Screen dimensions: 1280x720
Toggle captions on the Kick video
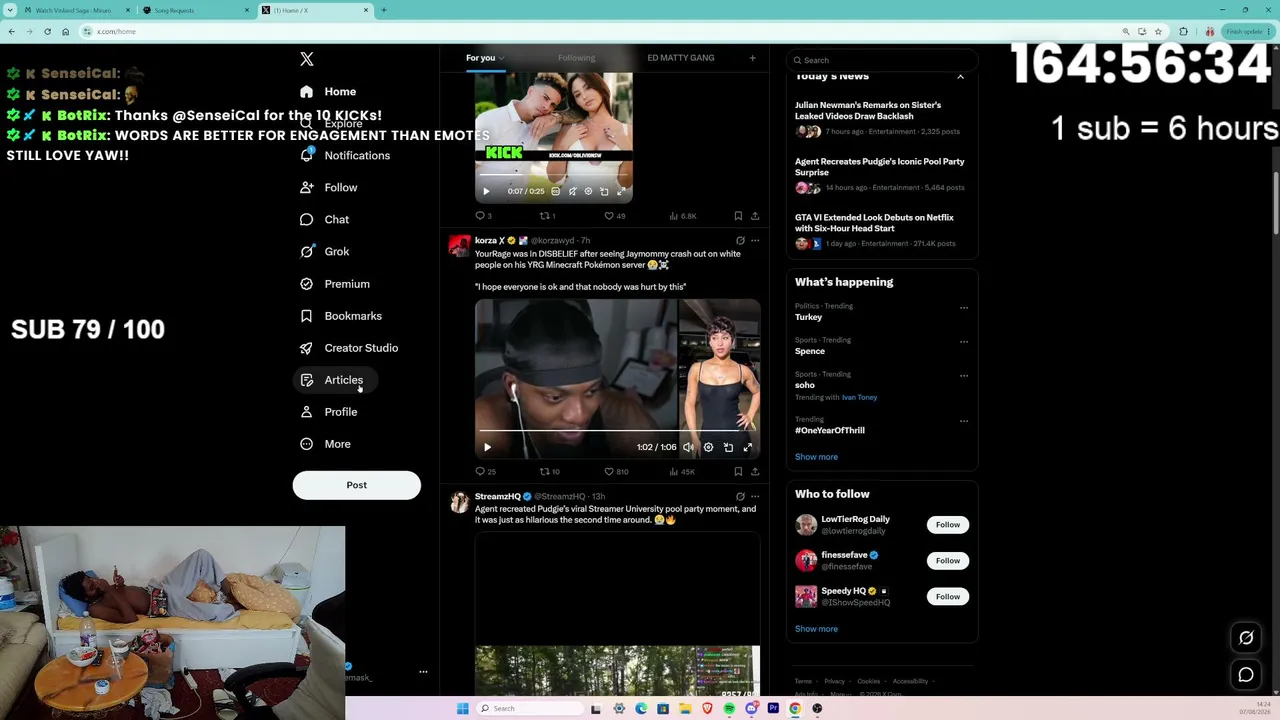(556, 192)
